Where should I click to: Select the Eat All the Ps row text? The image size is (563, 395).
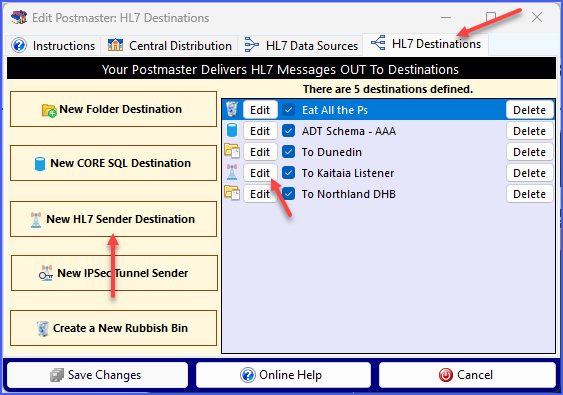click(335, 110)
